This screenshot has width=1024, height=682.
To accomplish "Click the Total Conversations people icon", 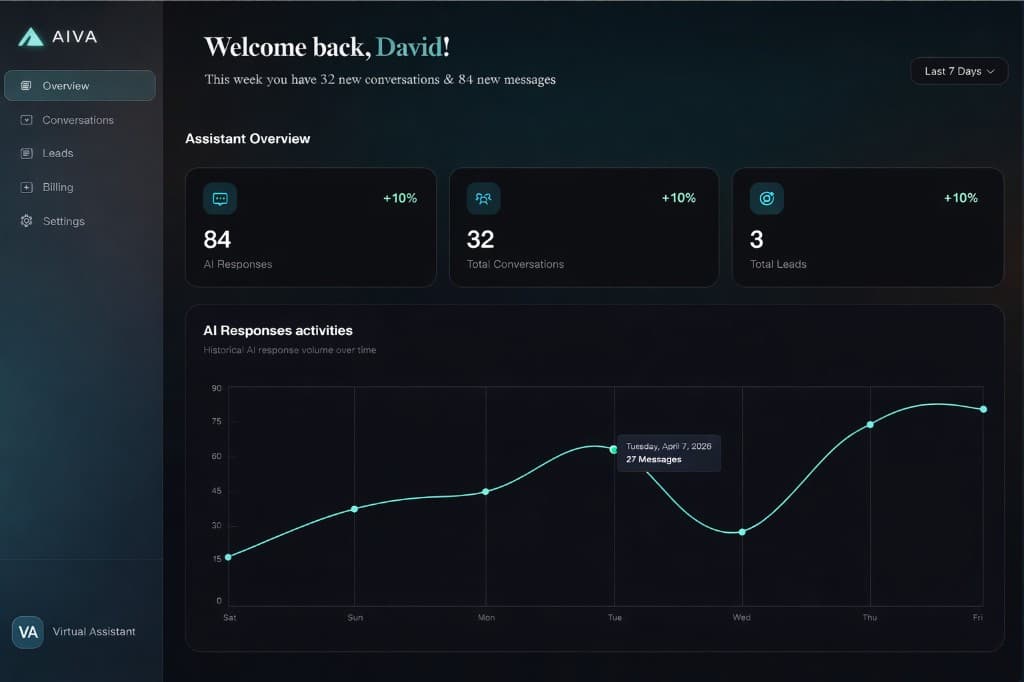I will tap(483, 199).
